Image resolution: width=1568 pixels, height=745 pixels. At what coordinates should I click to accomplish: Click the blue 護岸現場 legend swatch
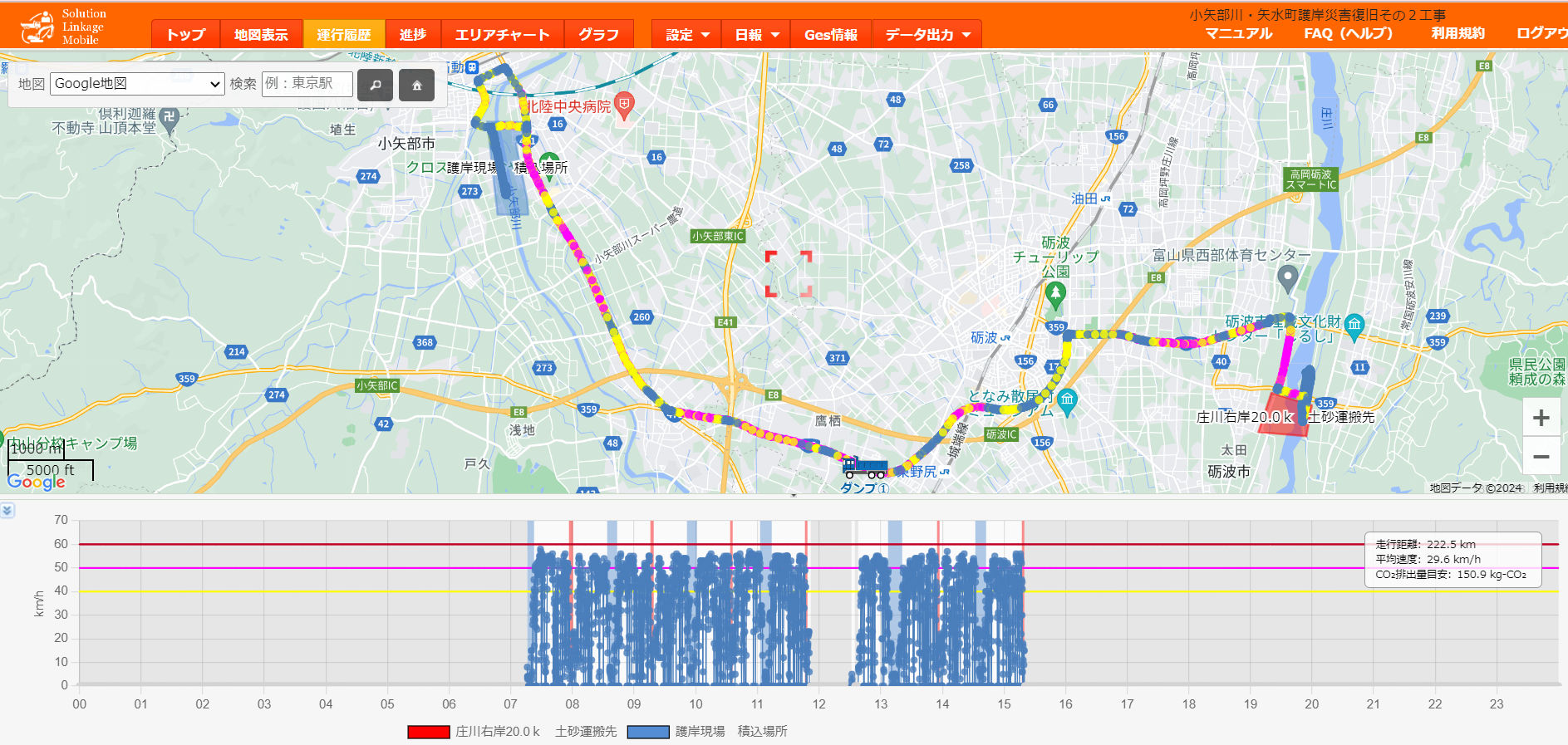(648, 732)
